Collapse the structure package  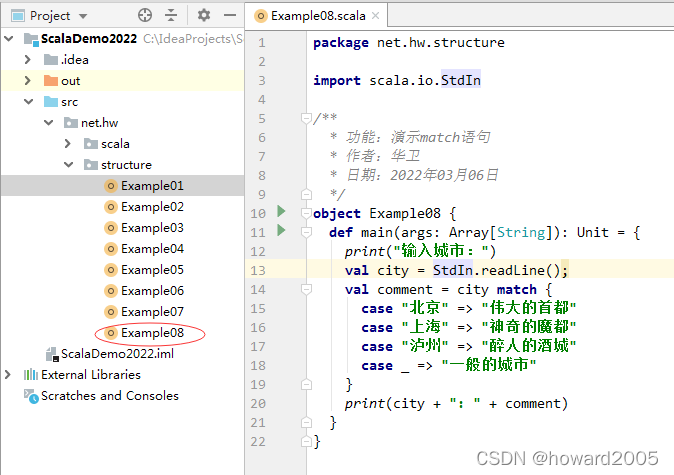tap(68, 165)
